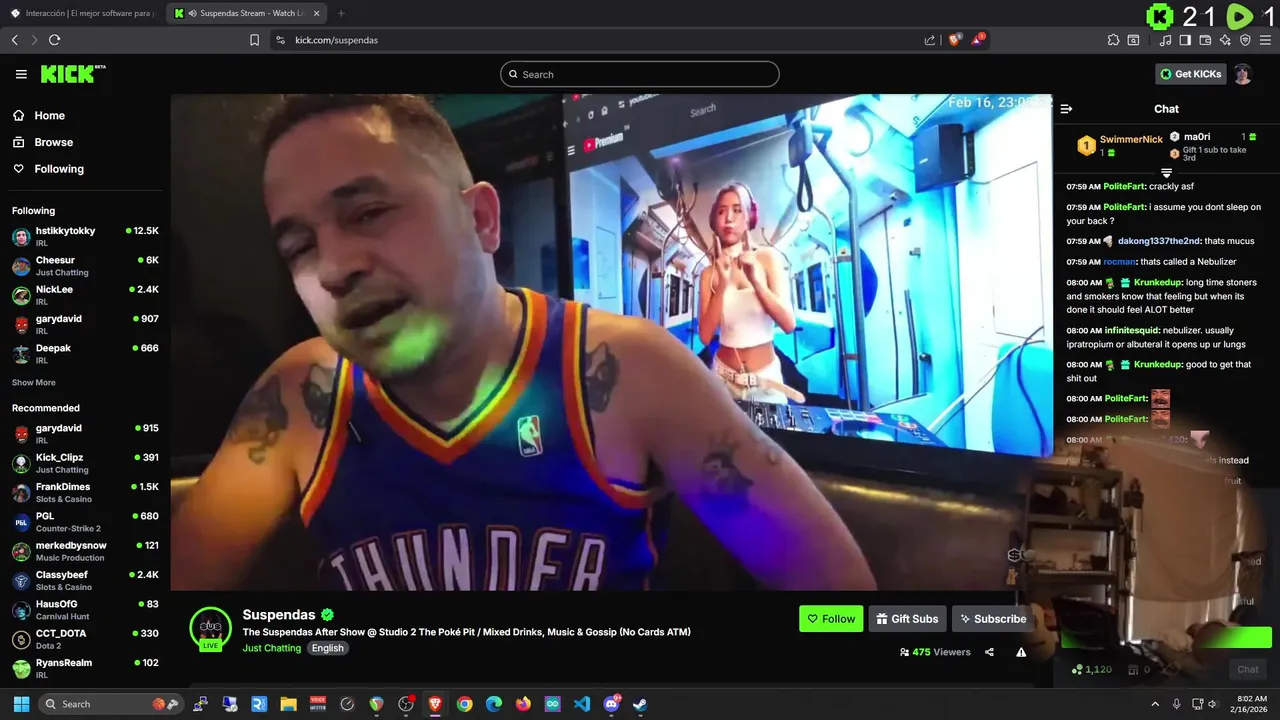The image size is (1280, 720).
Task: Open Steam from the taskbar
Action: coord(640,704)
